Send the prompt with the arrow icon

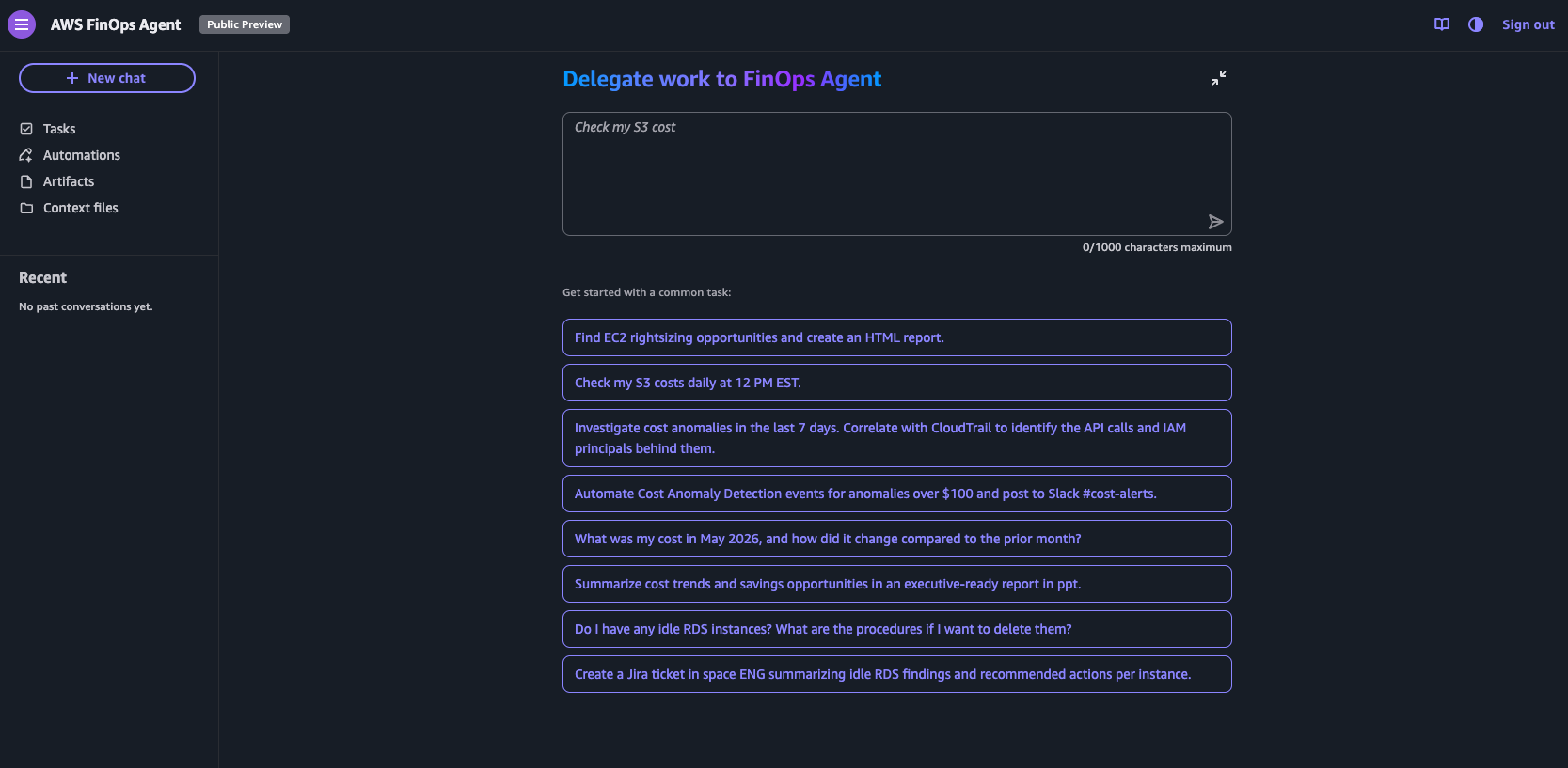point(1216,222)
